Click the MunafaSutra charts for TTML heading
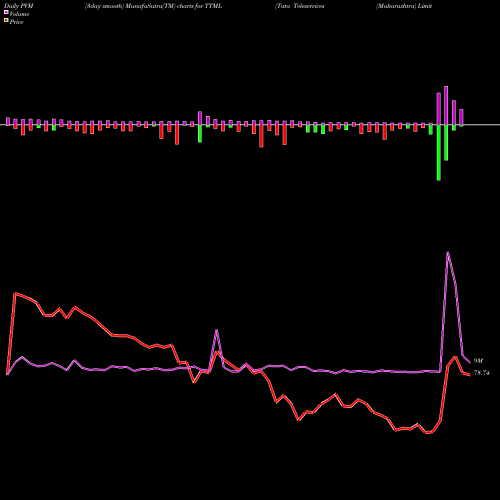Image resolution: width=500 pixels, height=500 pixels. point(154,6)
